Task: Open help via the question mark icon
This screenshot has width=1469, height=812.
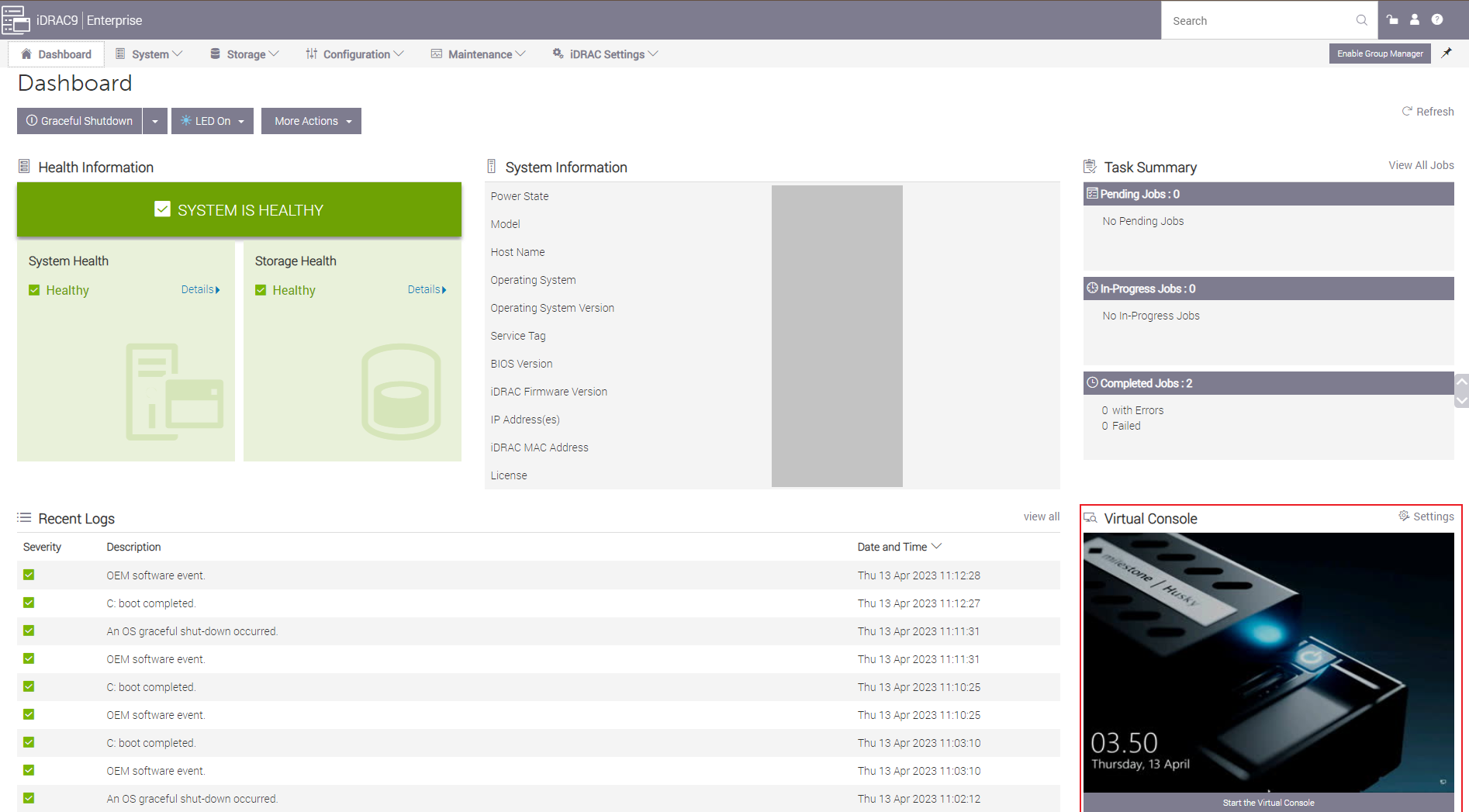Action: tap(1437, 20)
